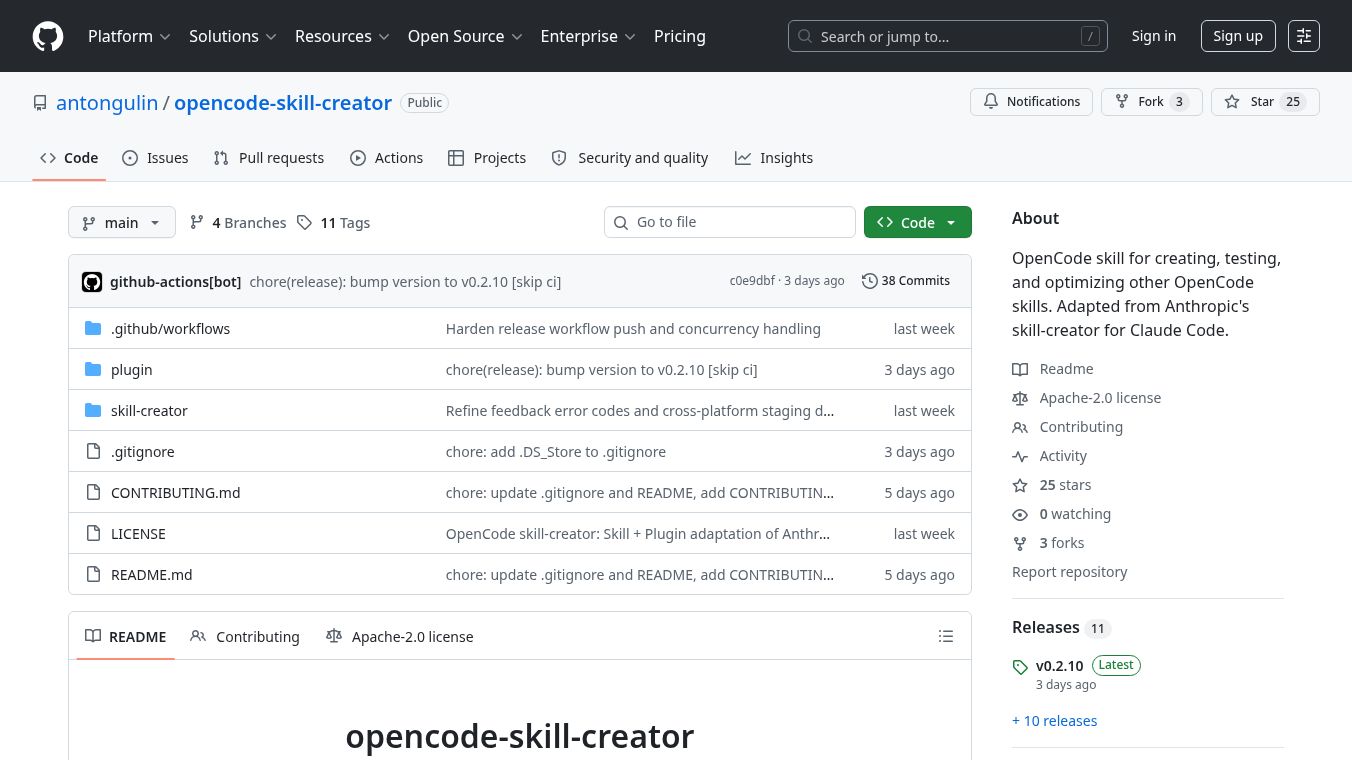The height and width of the screenshot is (760, 1352).
Task: Open the "+ 10 releases" link
Action: pos(1054,720)
